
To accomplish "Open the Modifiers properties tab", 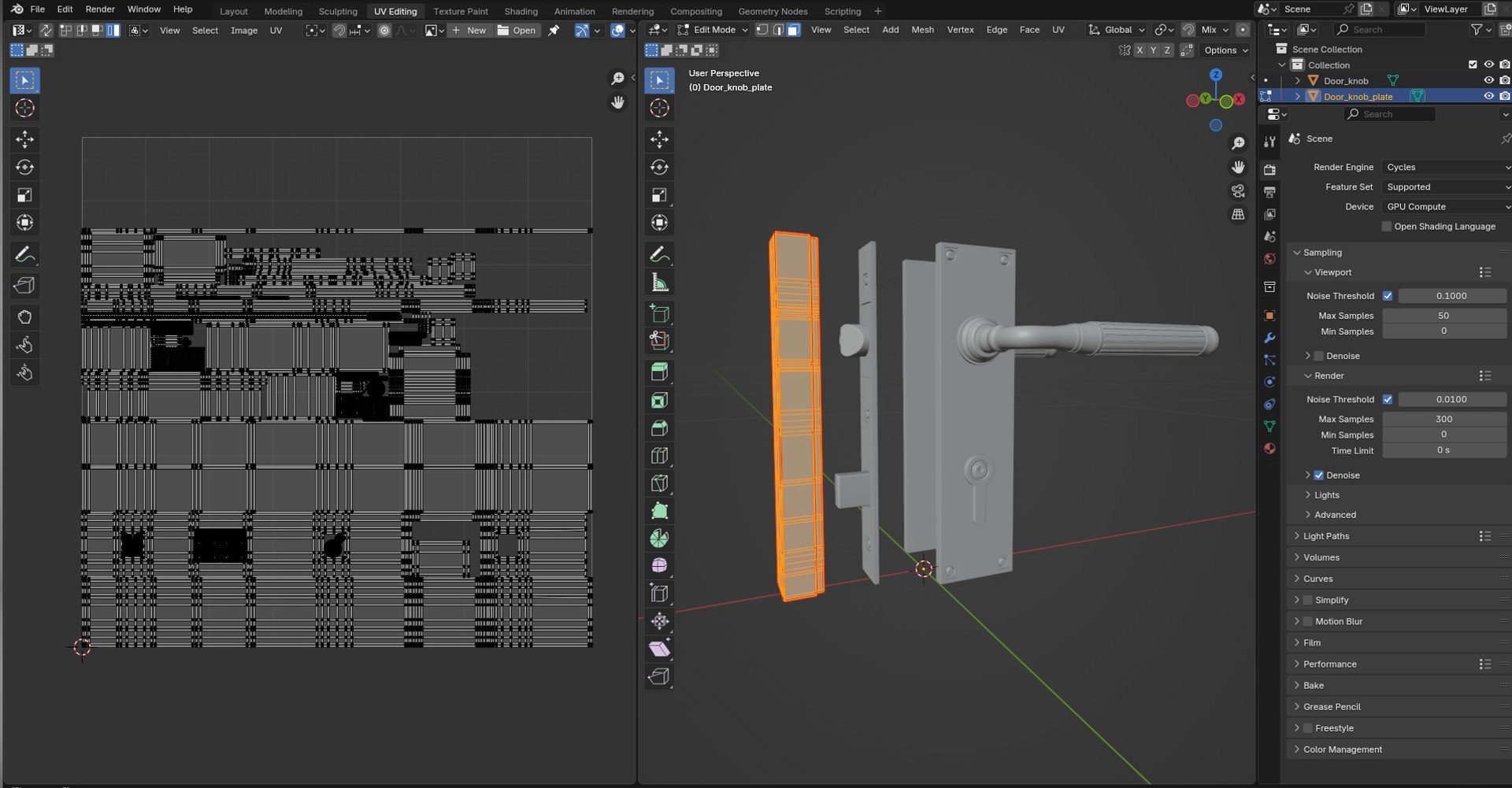I will (x=1269, y=338).
